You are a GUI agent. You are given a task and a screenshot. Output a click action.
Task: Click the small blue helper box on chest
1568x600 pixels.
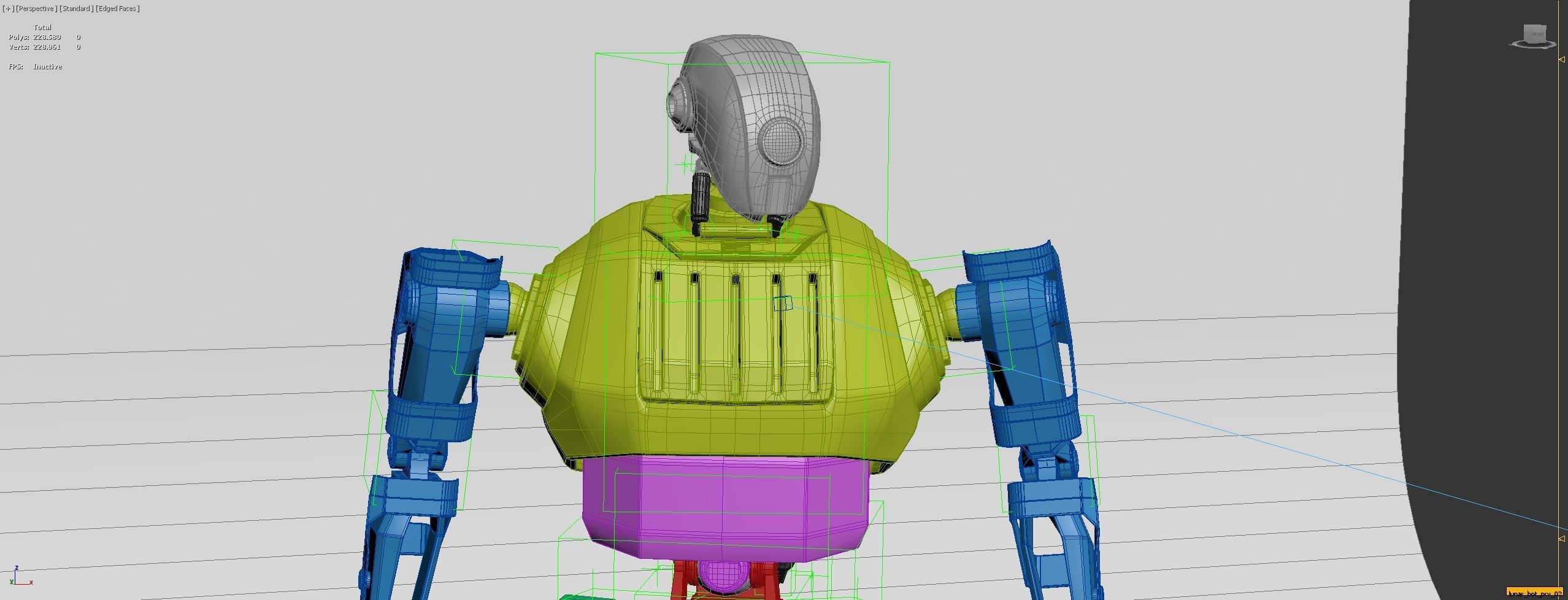point(783,303)
